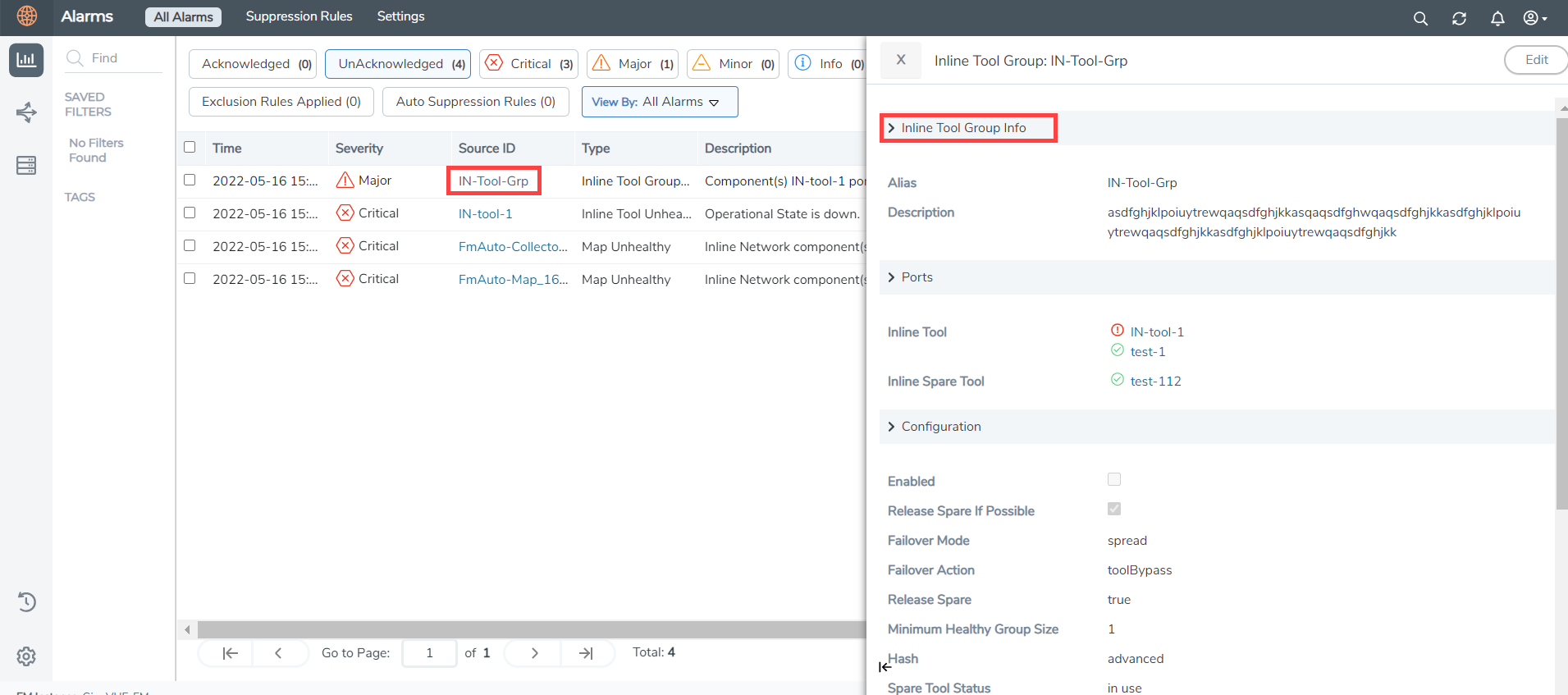The width and height of the screenshot is (1568, 695).
Task: Select the IN-tool-1 alarm row checkbox
Action: [190, 213]
